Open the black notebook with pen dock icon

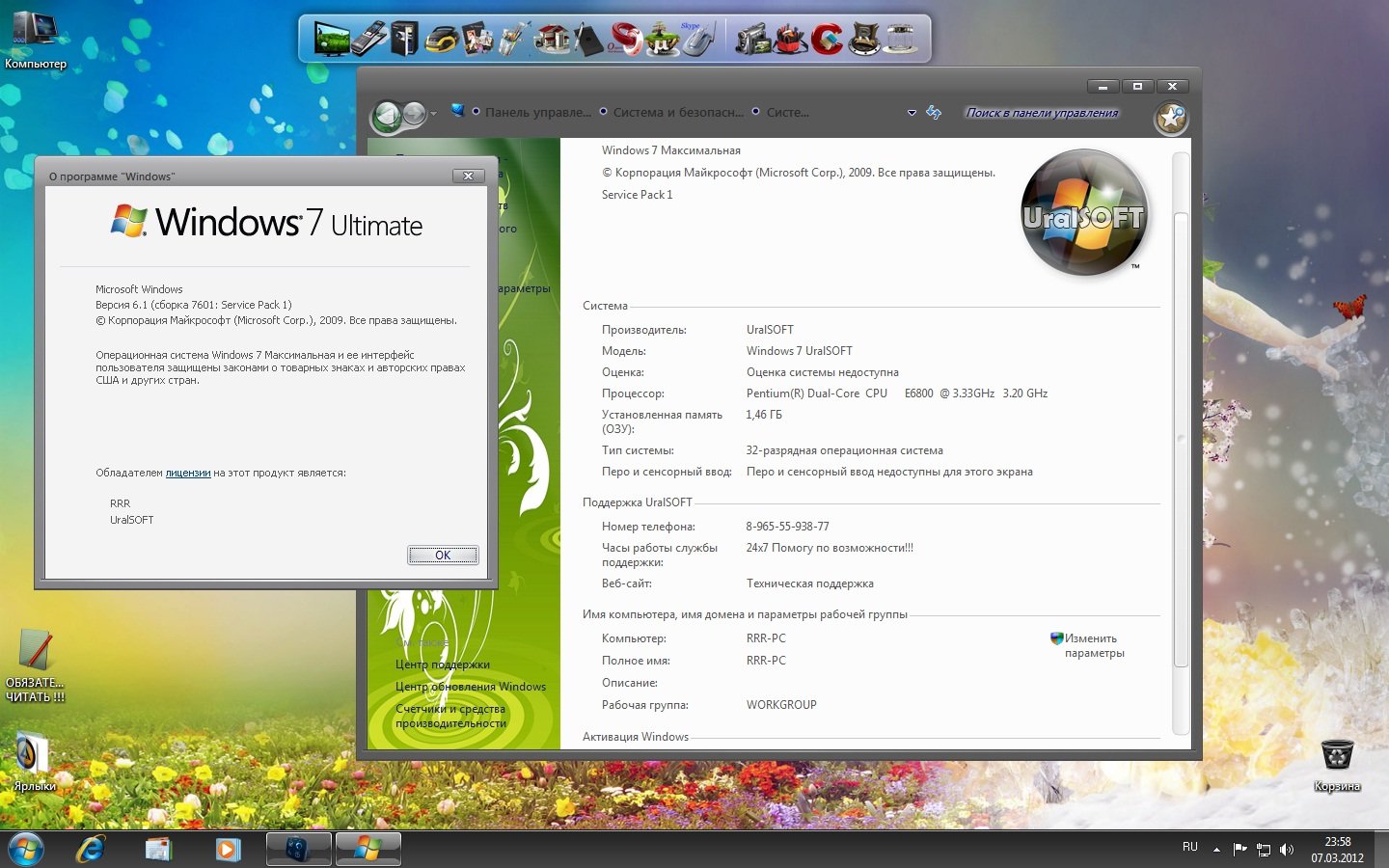(588, 40)
